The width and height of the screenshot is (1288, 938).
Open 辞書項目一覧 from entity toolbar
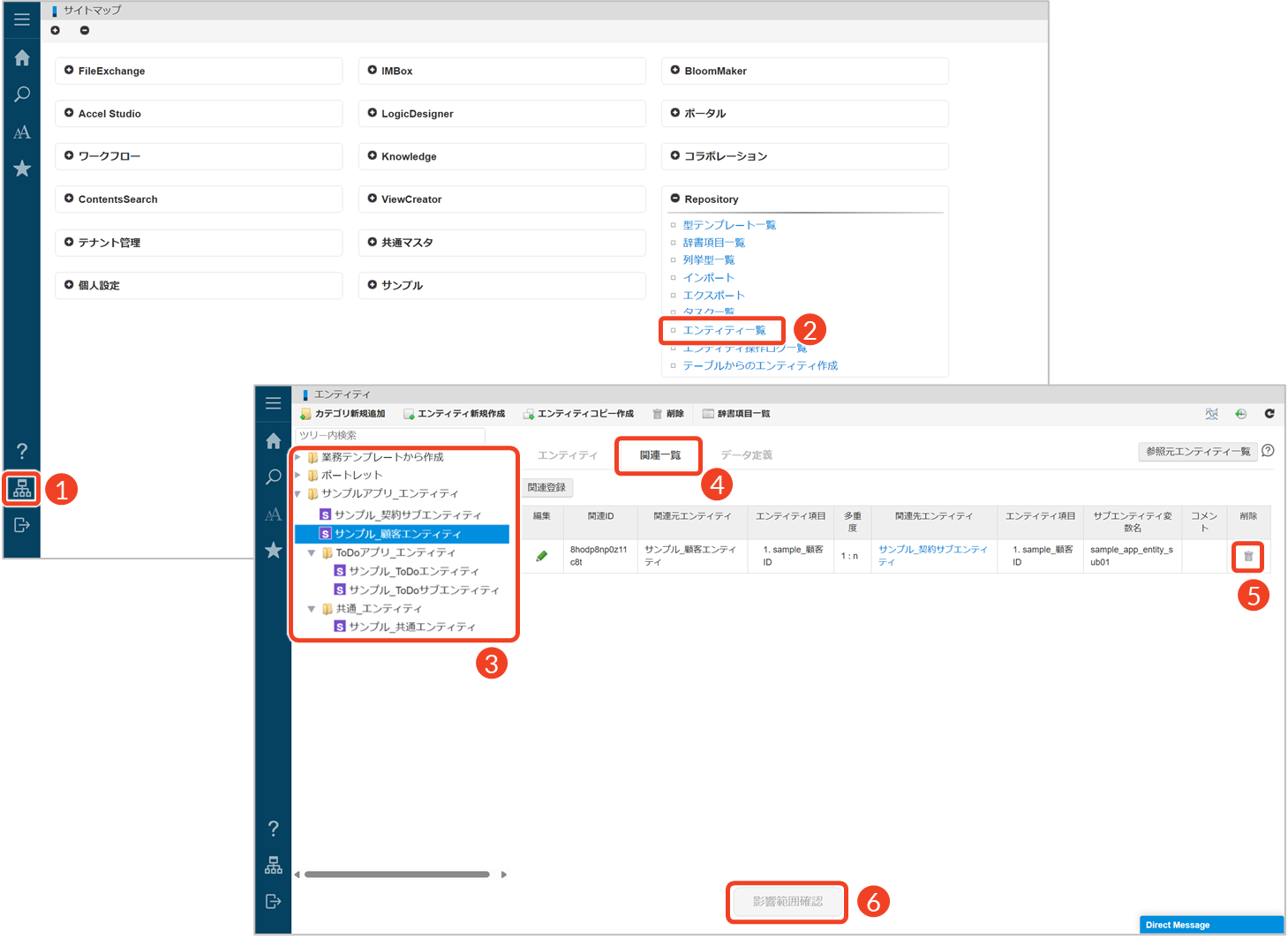[x=736, y=414]
